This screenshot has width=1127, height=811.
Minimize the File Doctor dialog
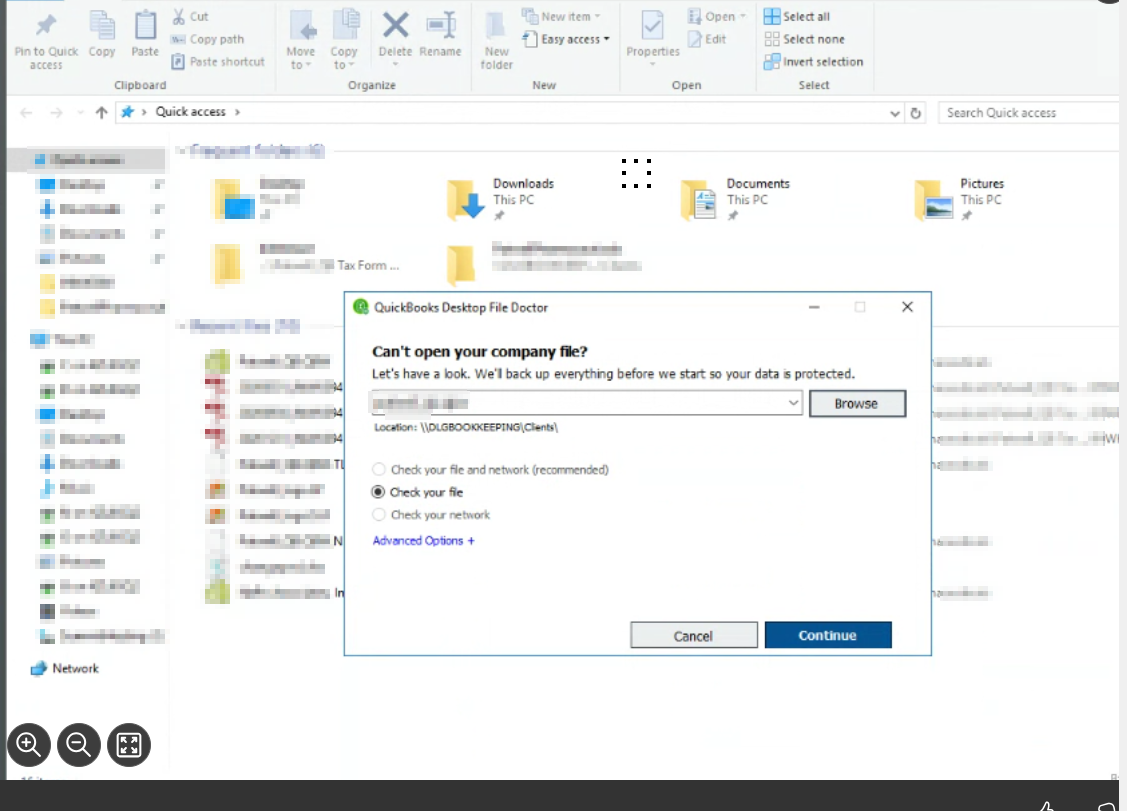tap(814, 307)
